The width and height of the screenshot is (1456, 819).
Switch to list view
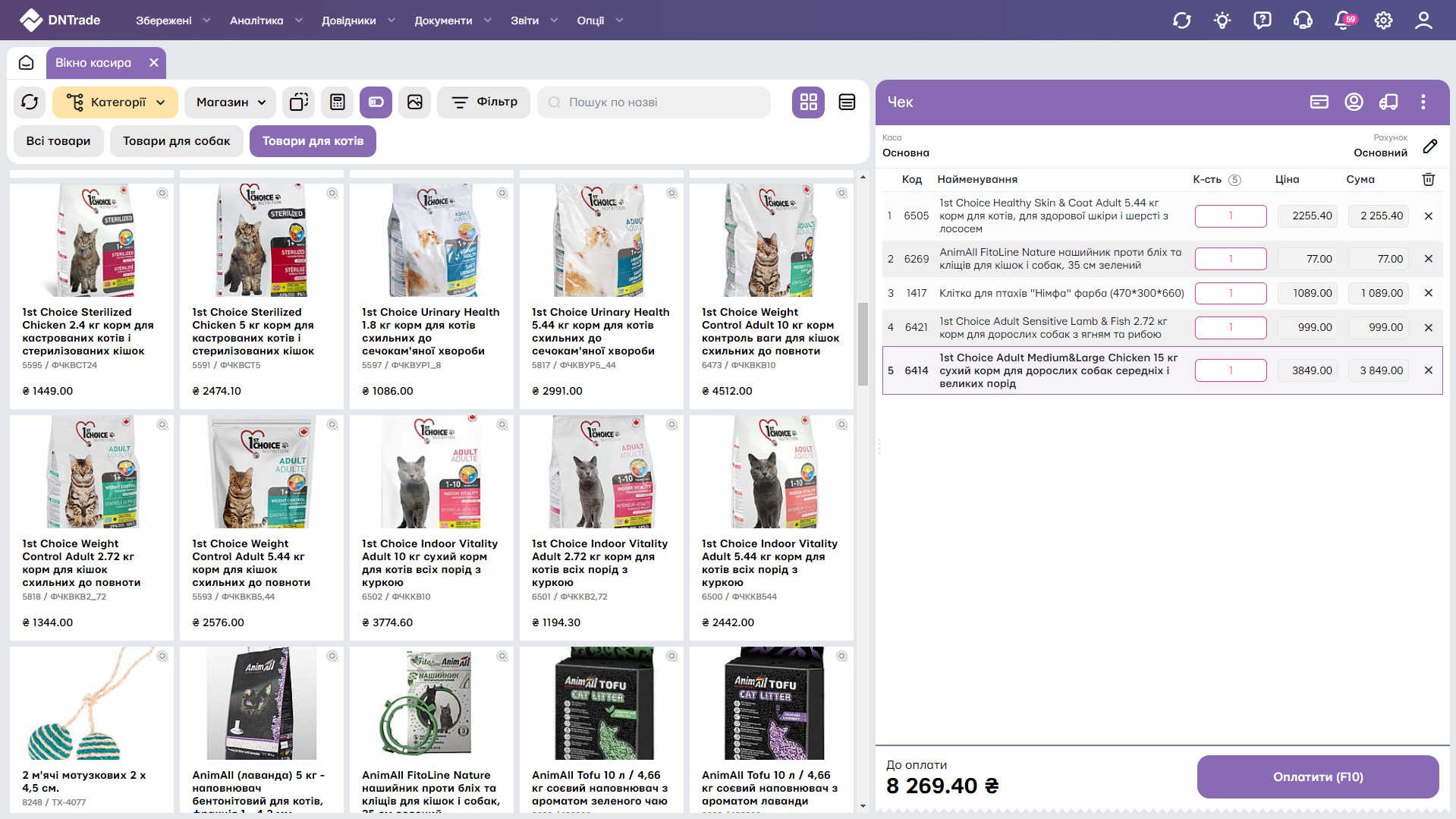click(847, 102)
